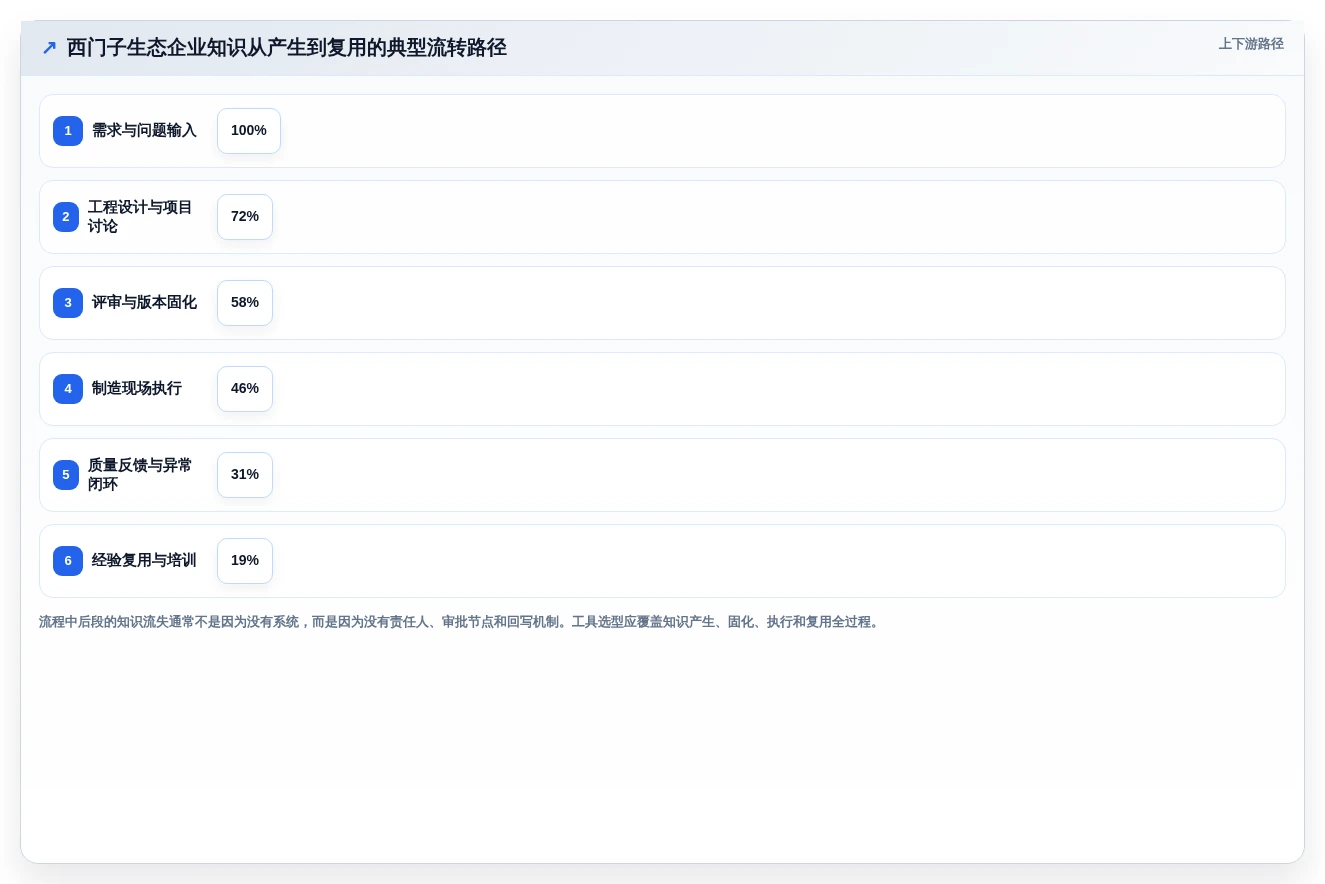Click the 上下游路径 label
Image resolution: width=1325 pixels, height=884 pixels.
point(1251,44)
